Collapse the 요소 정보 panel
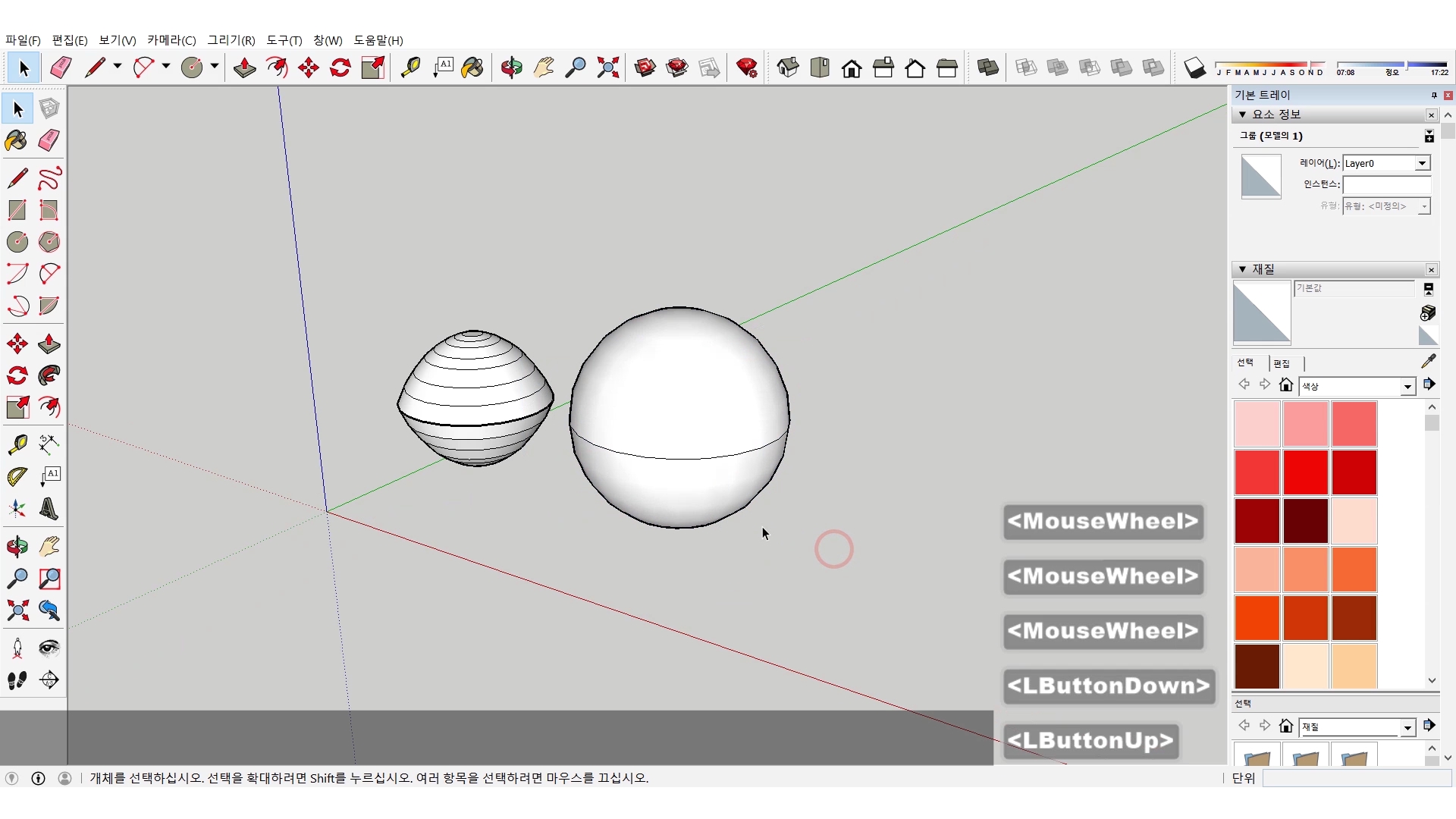 point(1242,115)
